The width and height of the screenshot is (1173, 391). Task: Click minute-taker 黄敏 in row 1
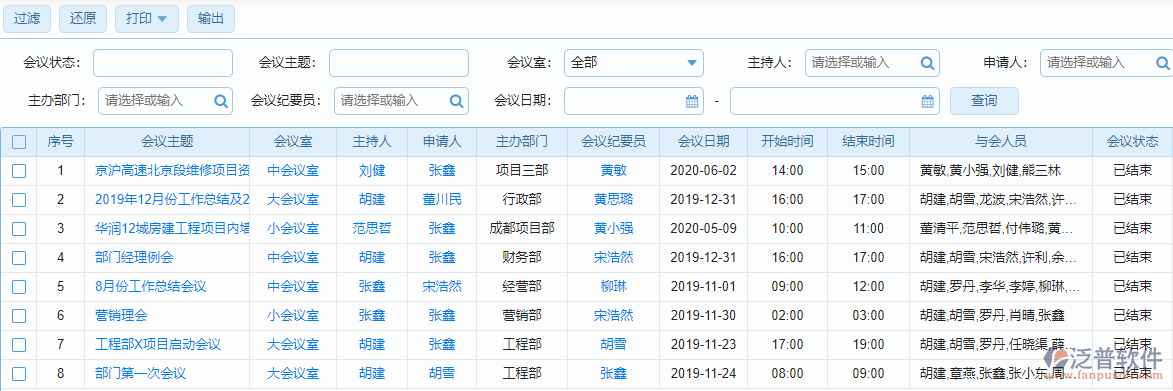[613, 170]
